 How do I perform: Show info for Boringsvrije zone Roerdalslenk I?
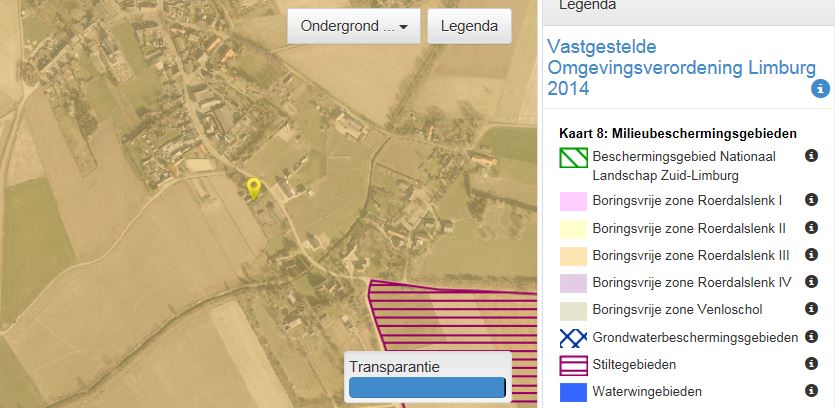(811, 200)
